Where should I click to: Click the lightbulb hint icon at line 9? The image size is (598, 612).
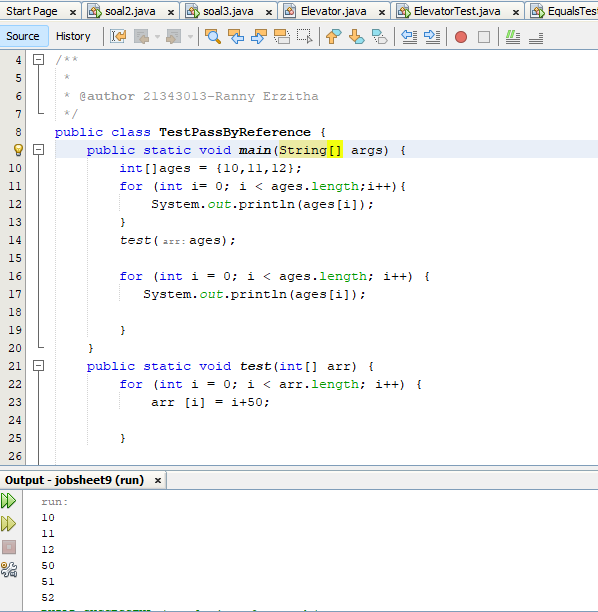click(18, 150)
